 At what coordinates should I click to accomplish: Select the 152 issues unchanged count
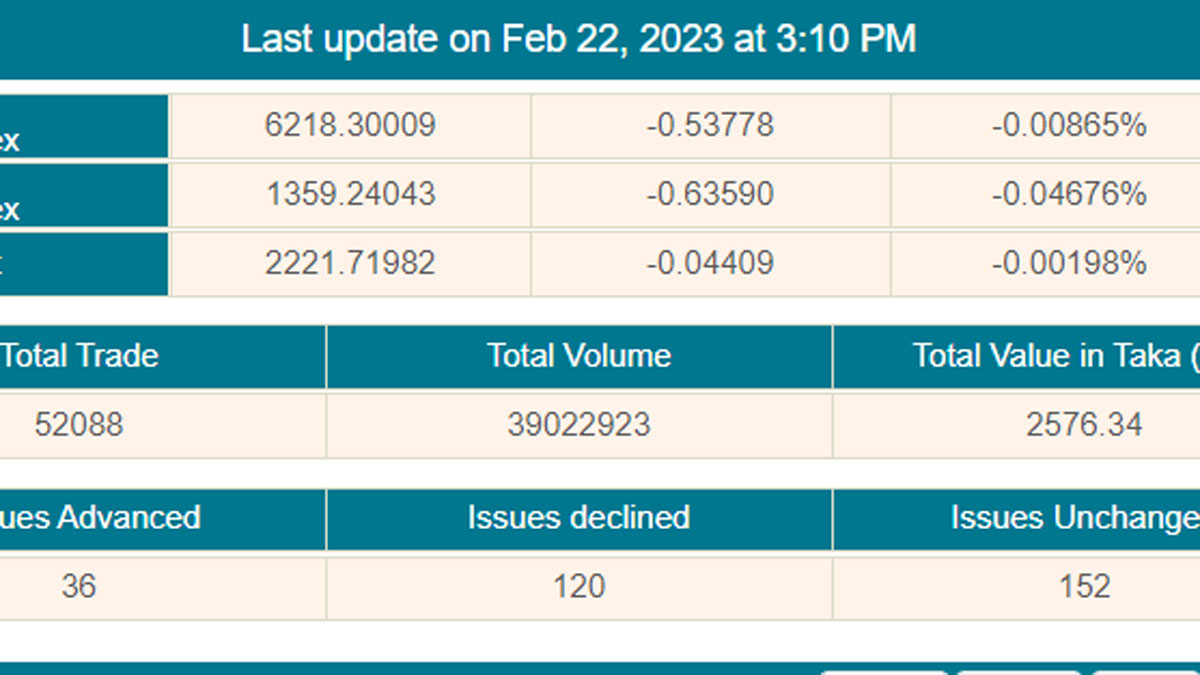pyautogui.click(x=1084, y=585)
